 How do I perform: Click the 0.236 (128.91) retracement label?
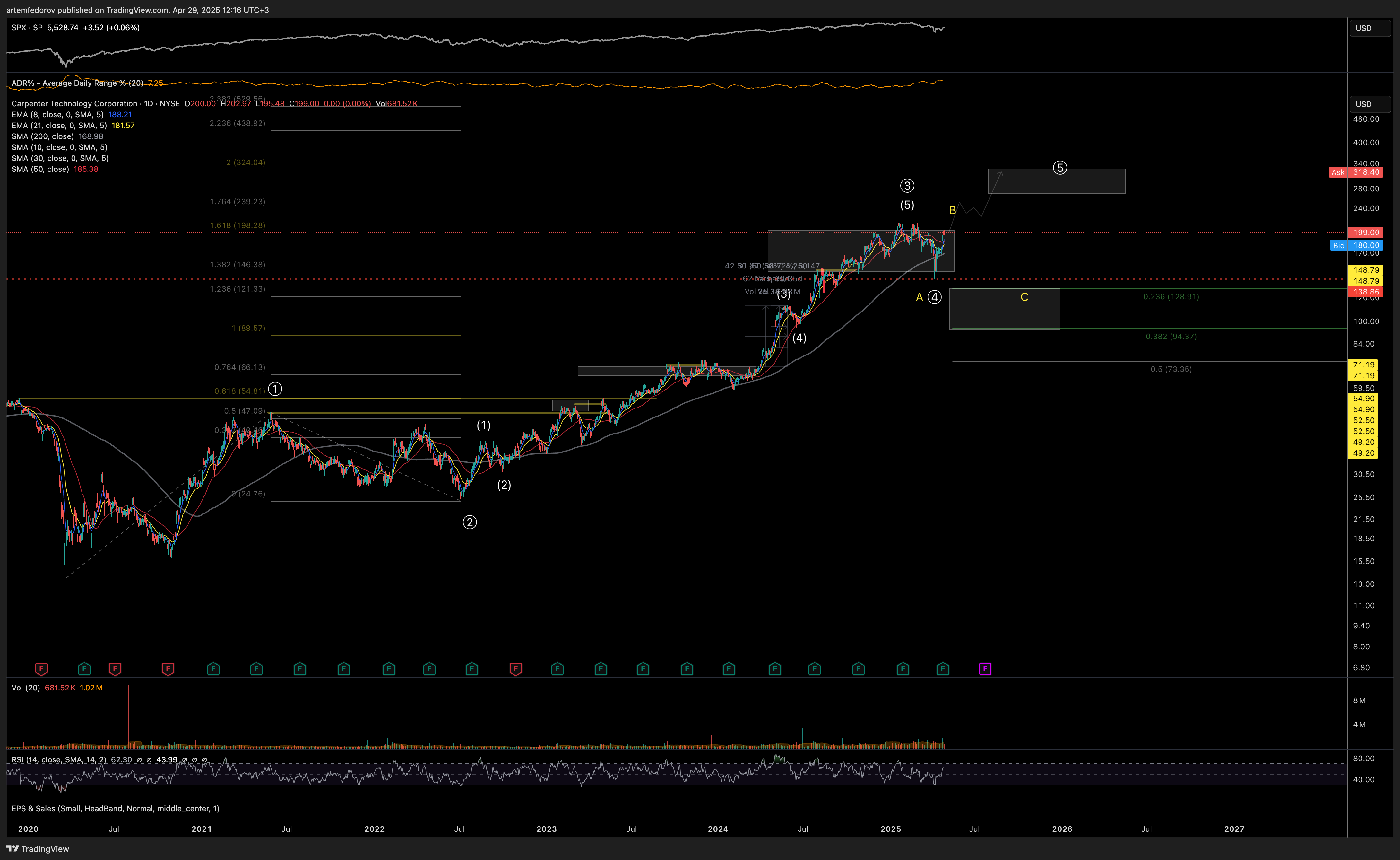pos(1171,297)
